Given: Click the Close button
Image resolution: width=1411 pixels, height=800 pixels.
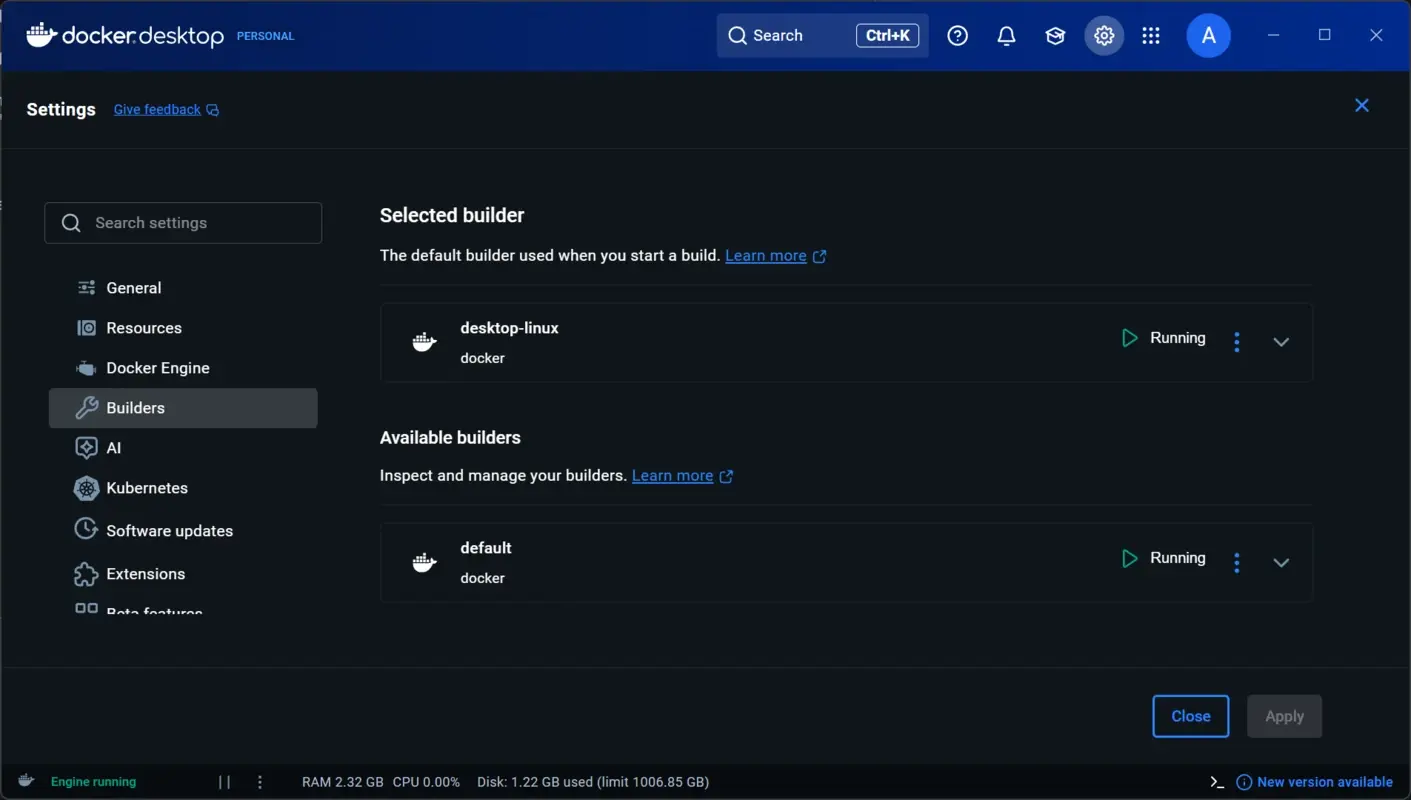Looking at the screenshot, I should tap(1190, 716).
